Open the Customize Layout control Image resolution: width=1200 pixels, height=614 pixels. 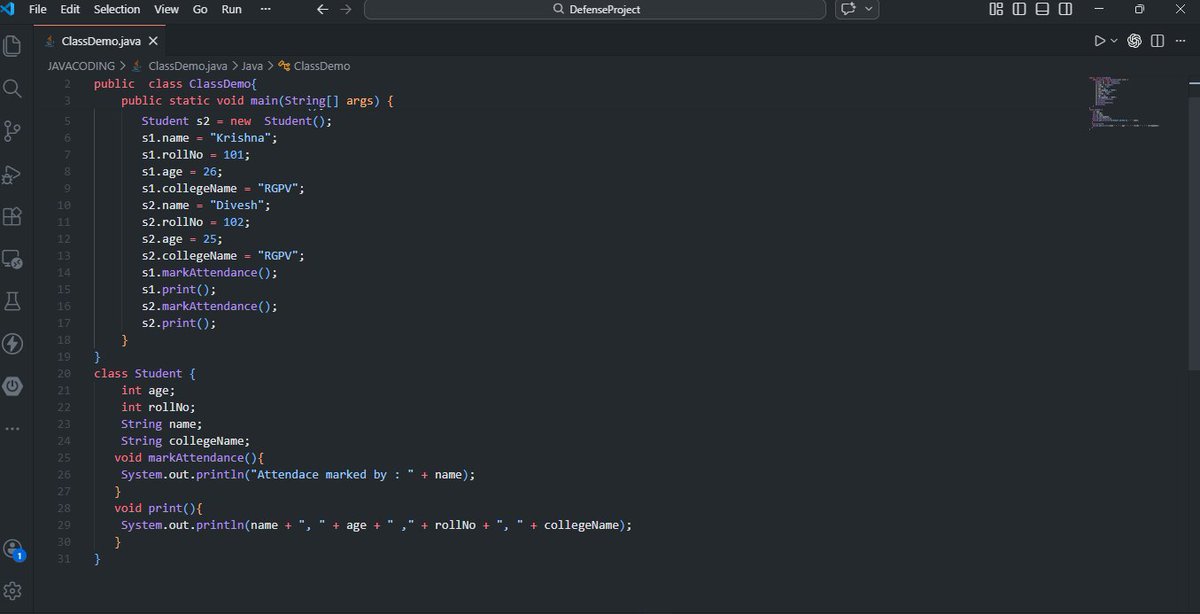(x=996, y=9)
